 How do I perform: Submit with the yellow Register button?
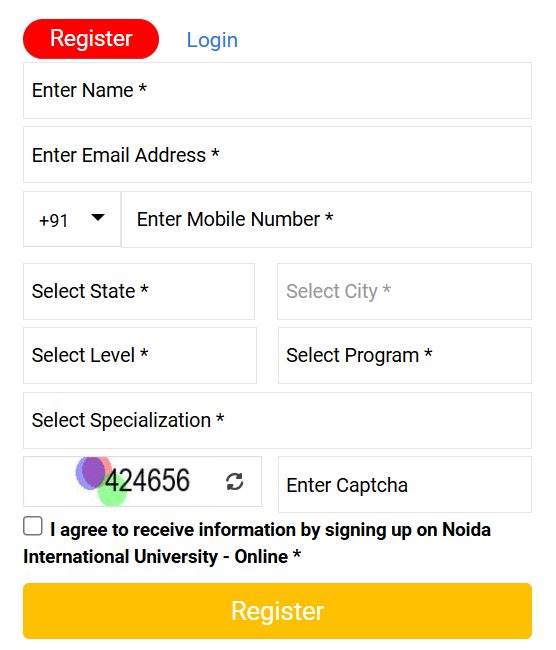[277, 611]
